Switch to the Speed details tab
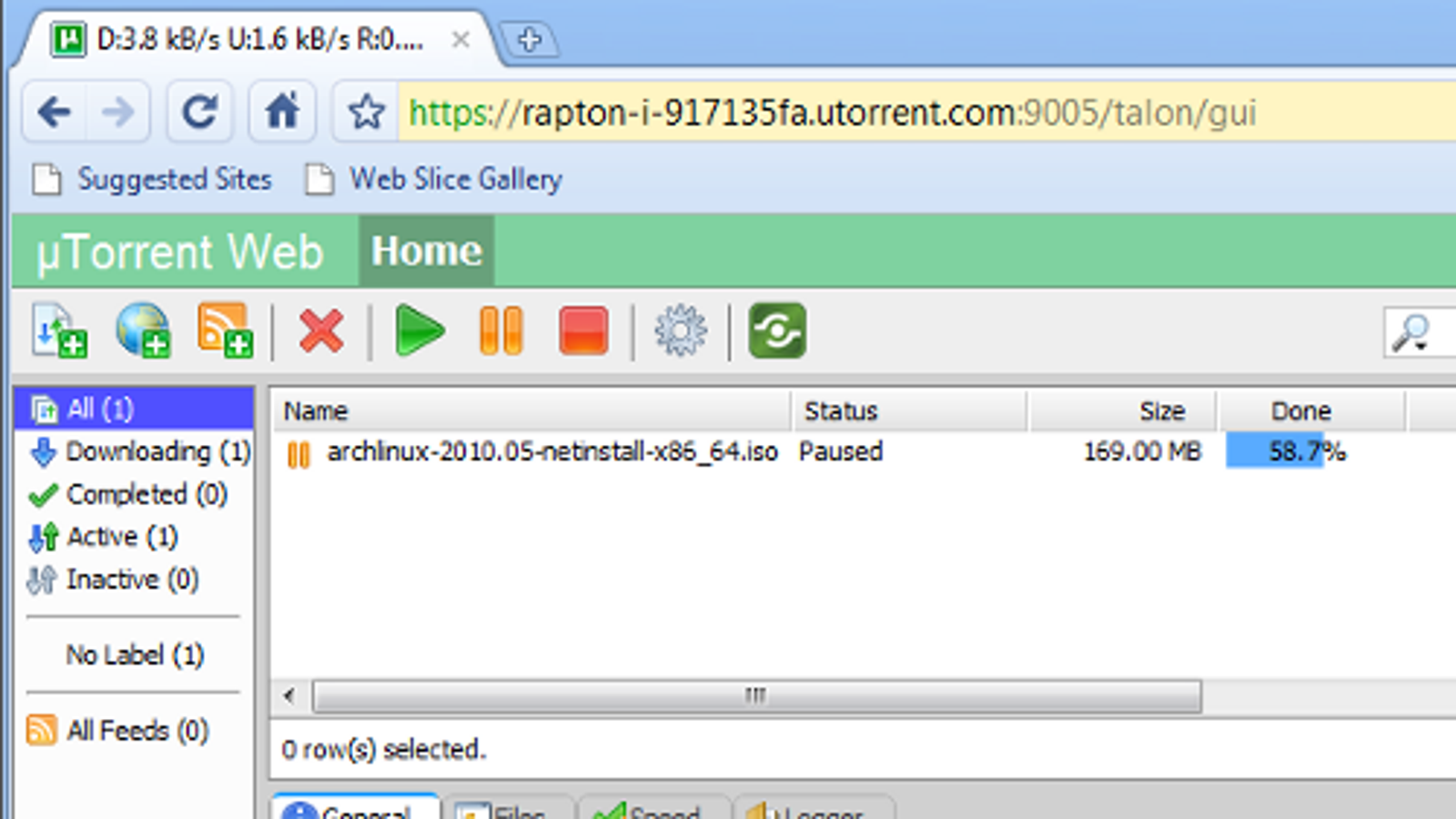This screenshot has height=819, width=1456. pos(652,807)
